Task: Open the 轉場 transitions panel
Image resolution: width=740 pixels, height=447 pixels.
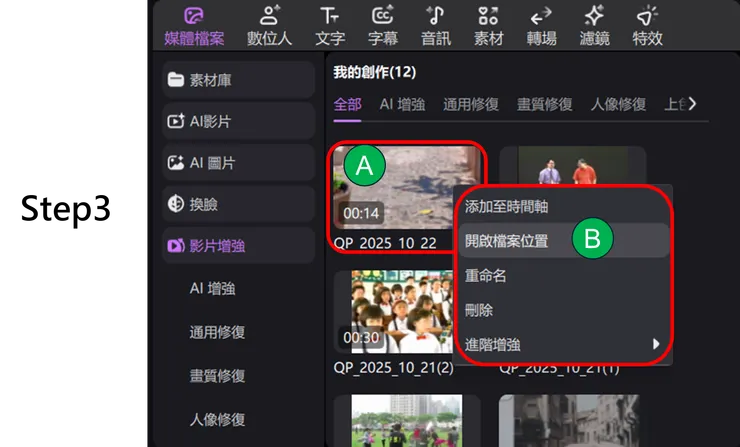Action: (x=541, y=26)
